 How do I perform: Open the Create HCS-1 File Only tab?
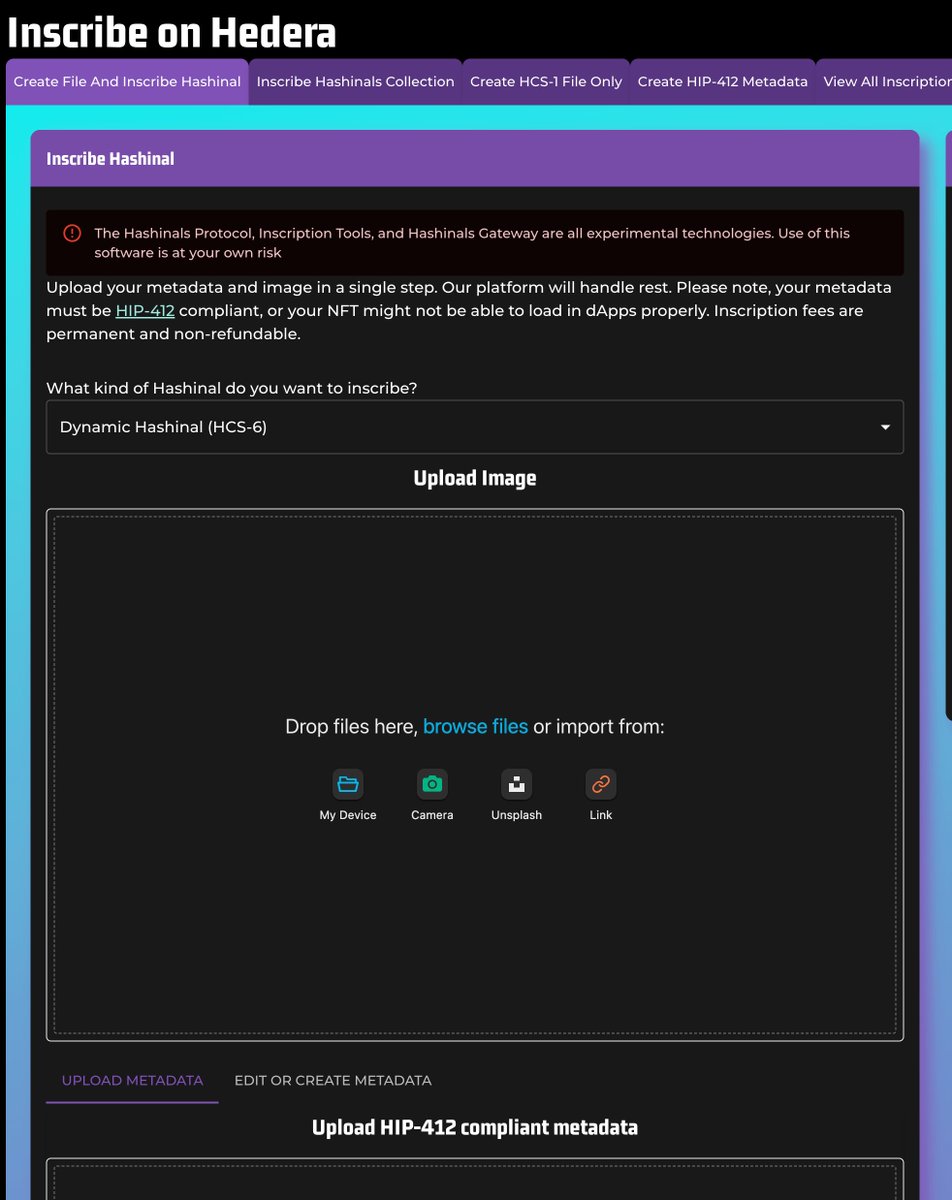545,81
